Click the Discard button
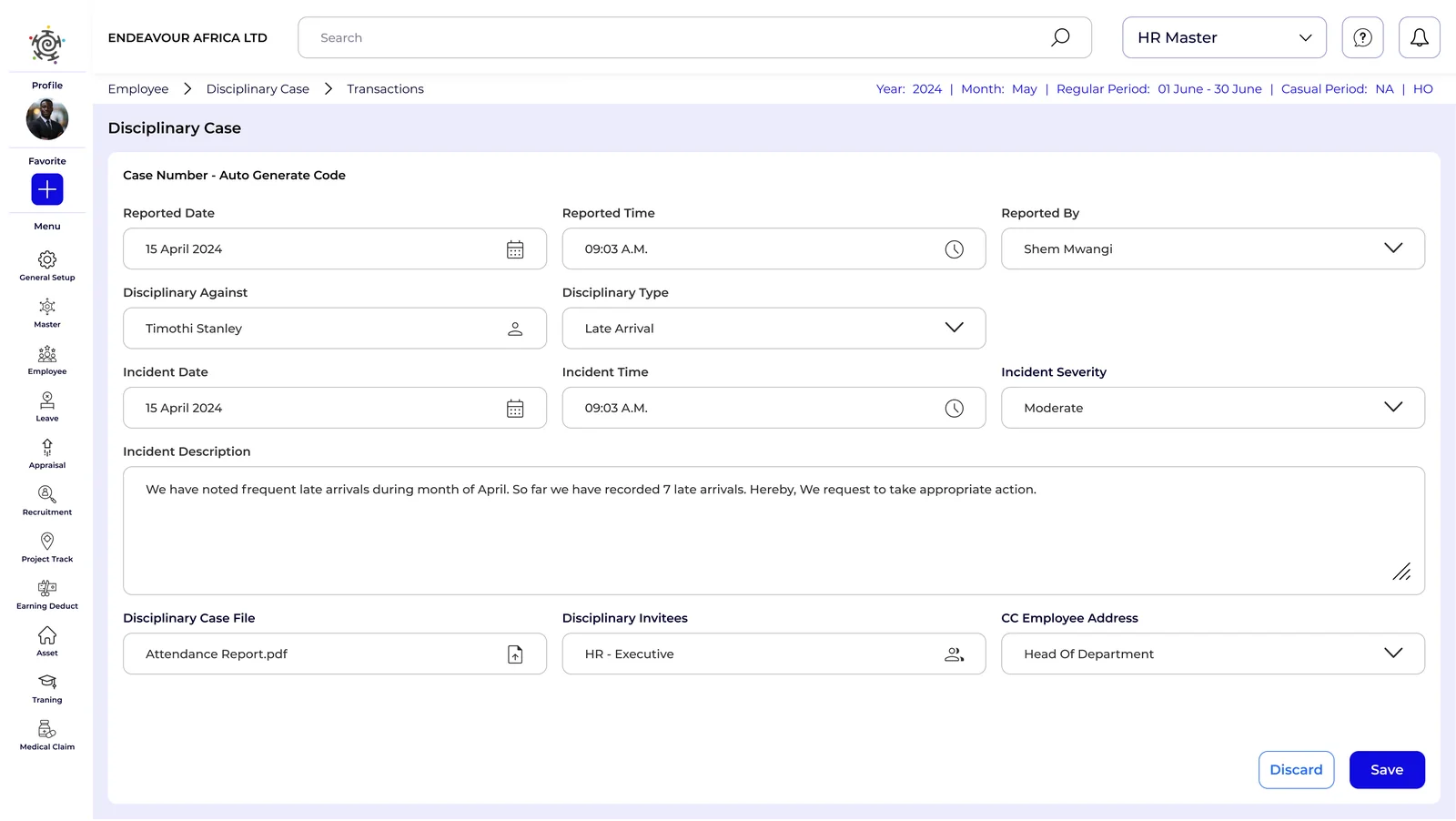This screenshot has height=821, width=1456. tap(1296, 770)
